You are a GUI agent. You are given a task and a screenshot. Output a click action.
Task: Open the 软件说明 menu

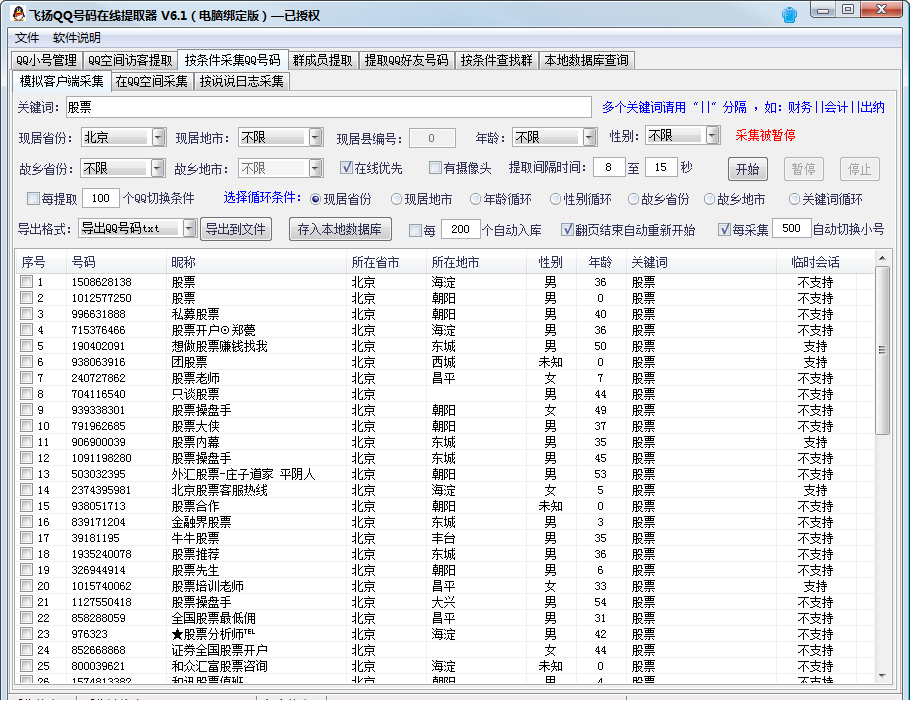click(77, 38)
